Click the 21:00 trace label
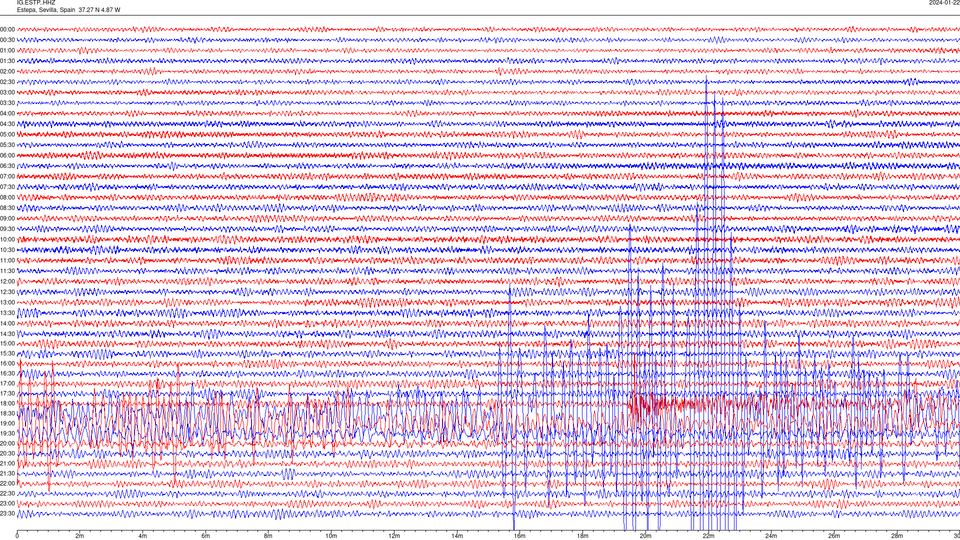This screenshot has width=960, height=540. (7, 463)
